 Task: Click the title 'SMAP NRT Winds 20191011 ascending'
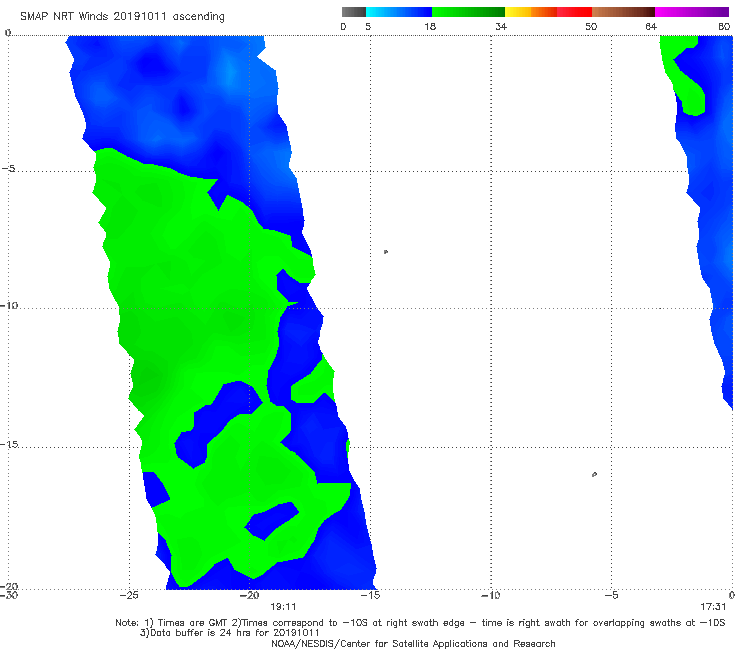[x=122, y=17]
